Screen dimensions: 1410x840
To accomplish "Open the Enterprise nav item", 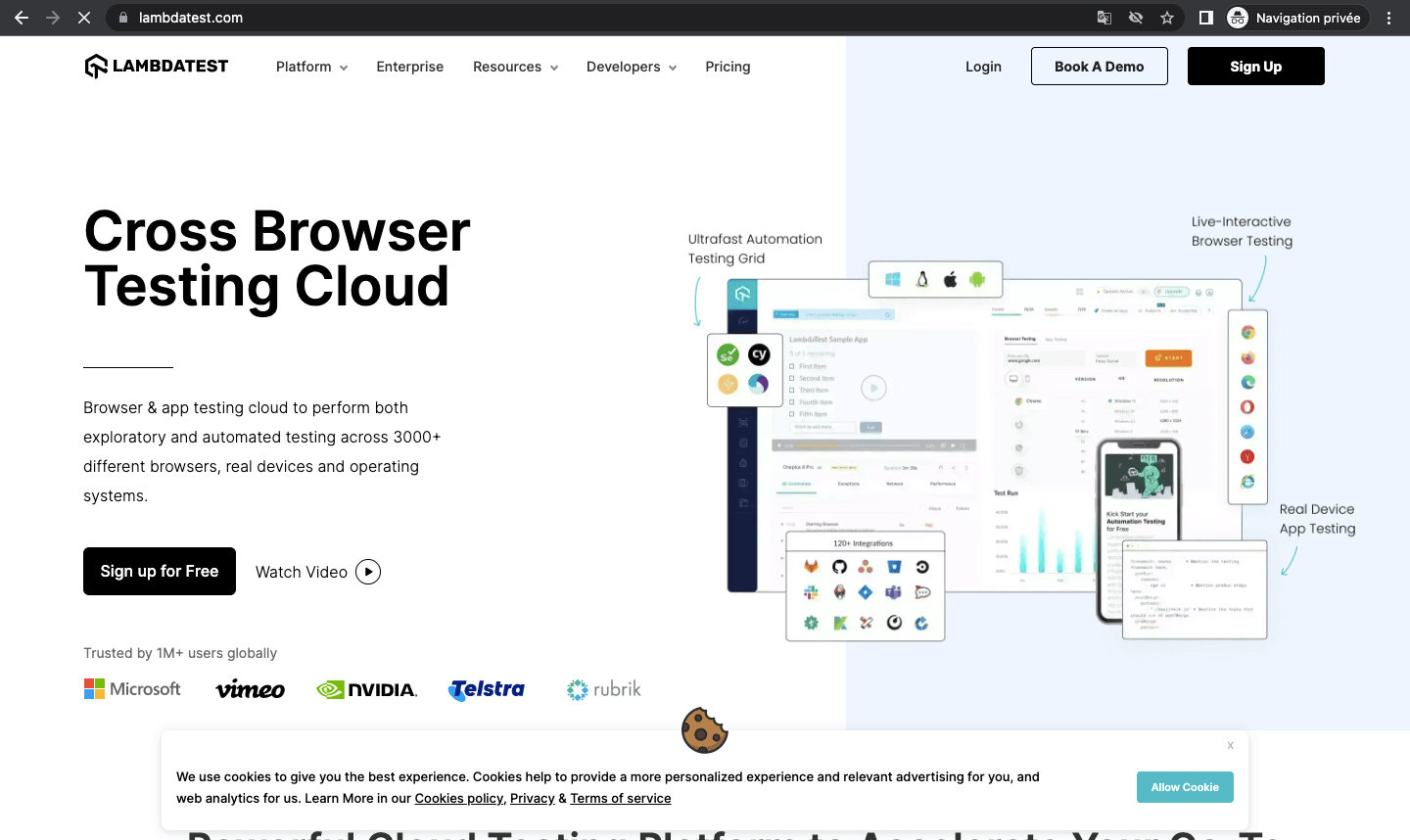I will tap(410, 67).
